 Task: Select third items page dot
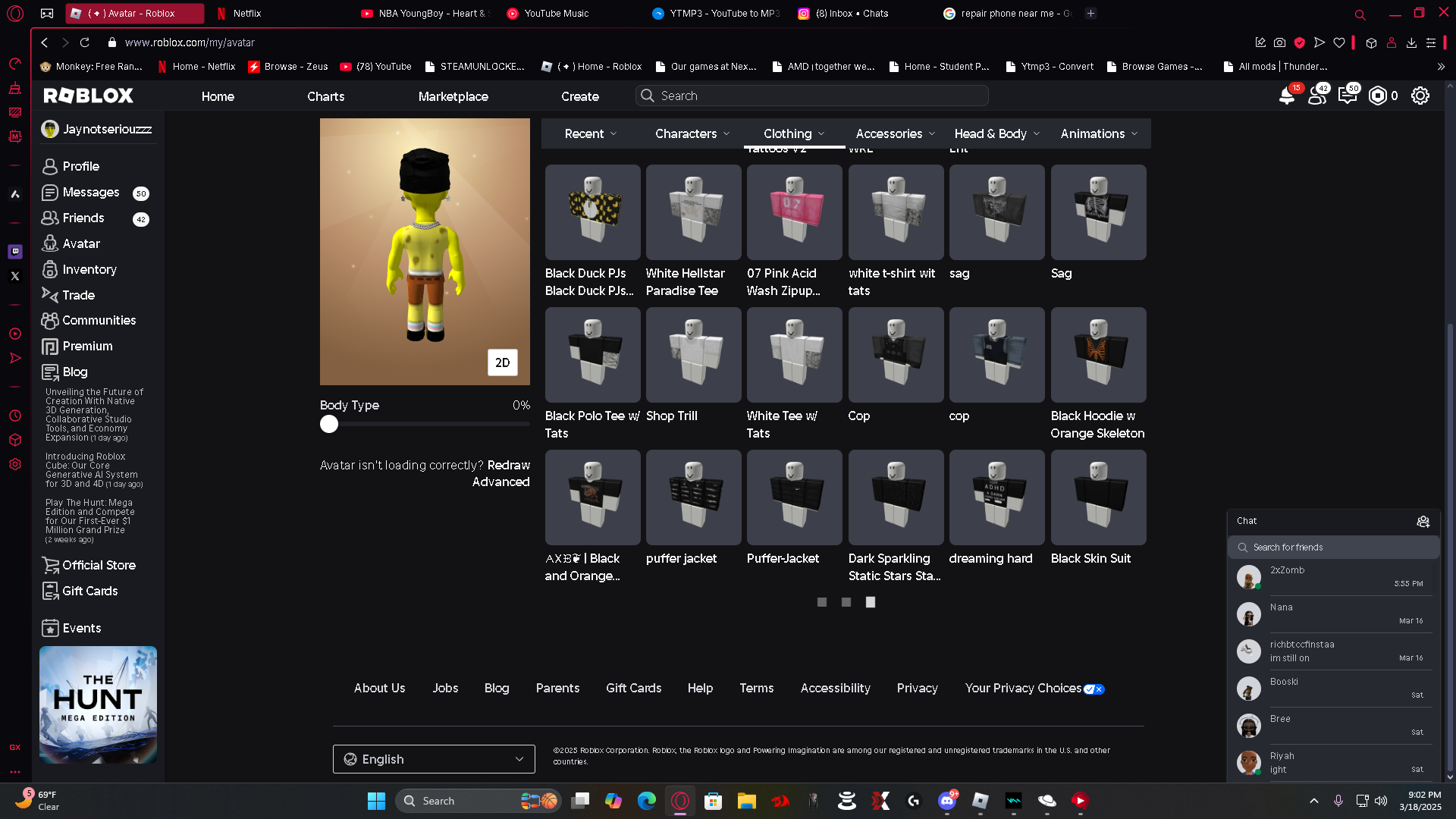871,602
